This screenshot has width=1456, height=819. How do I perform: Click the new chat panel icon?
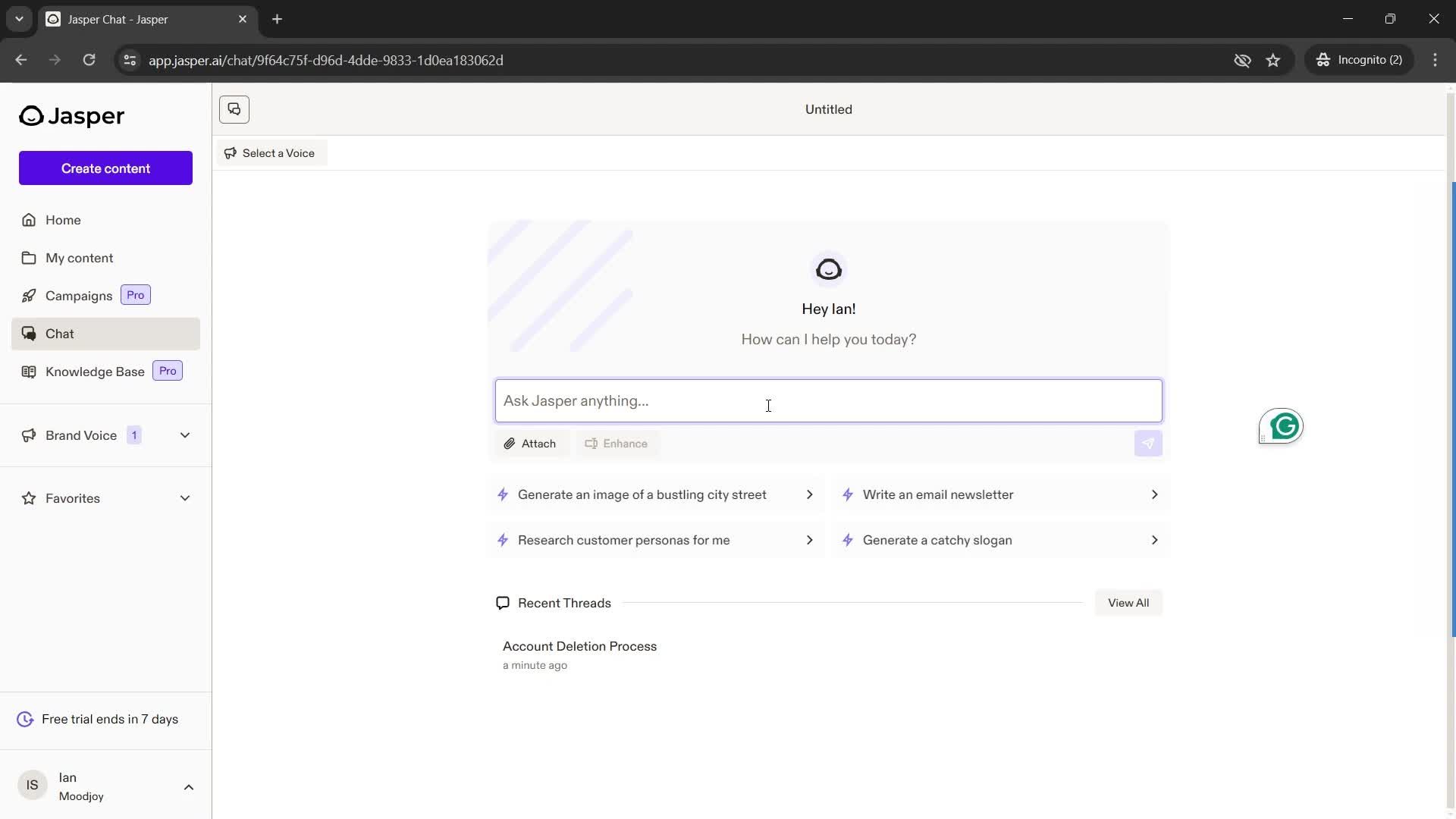tap(234, 109)
